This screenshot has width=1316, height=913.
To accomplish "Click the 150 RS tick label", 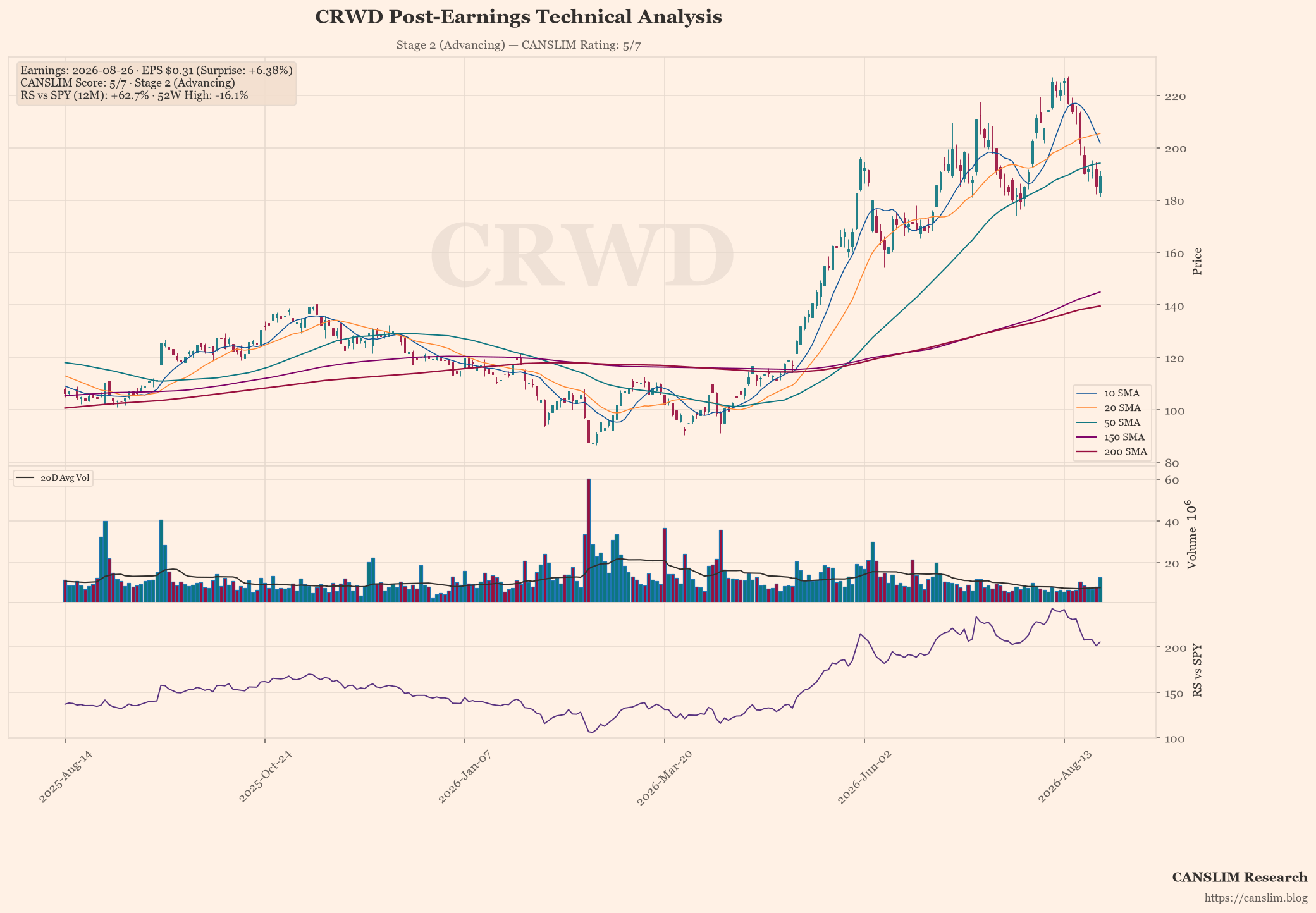I will tap(1175, 694).
